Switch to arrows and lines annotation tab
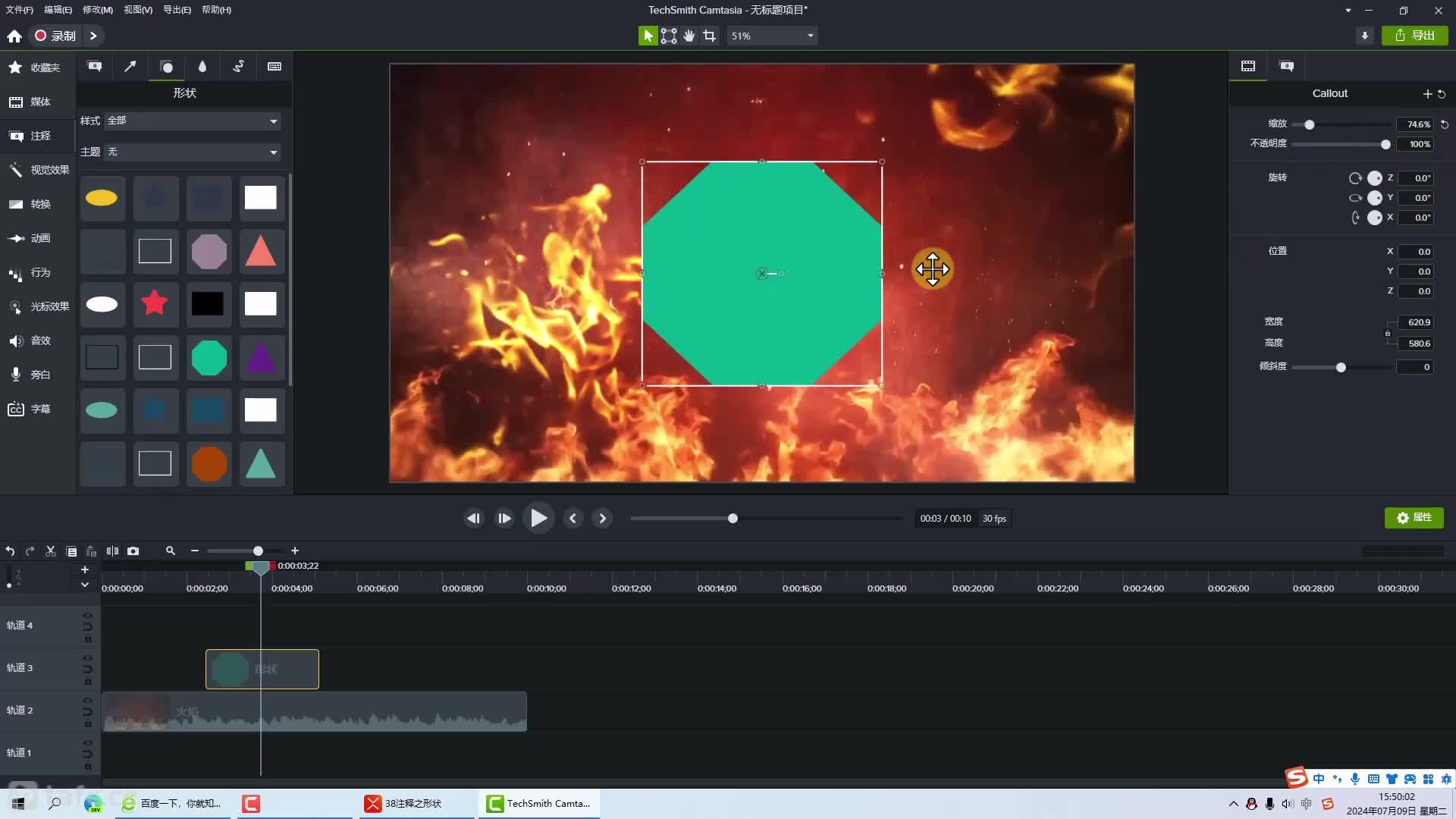 click(130, 67)
